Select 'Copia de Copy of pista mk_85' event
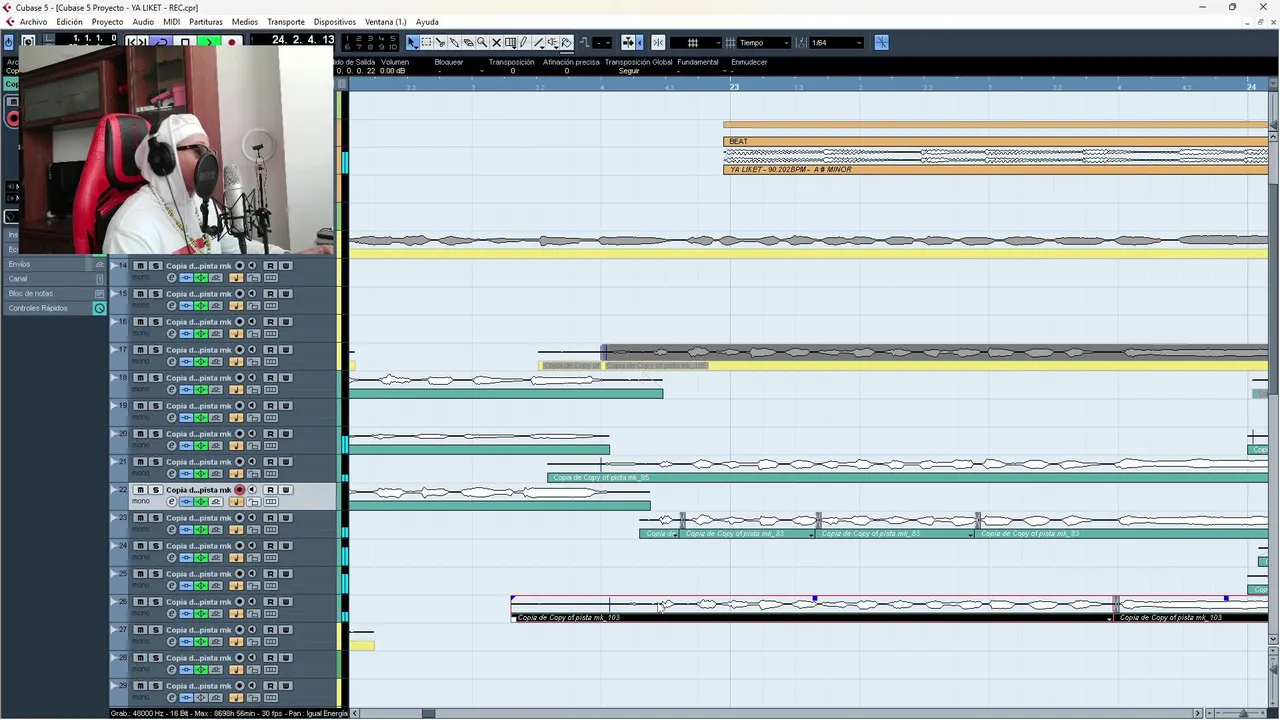The width and height of the screenshot is (1280, 720). (908, 470)
